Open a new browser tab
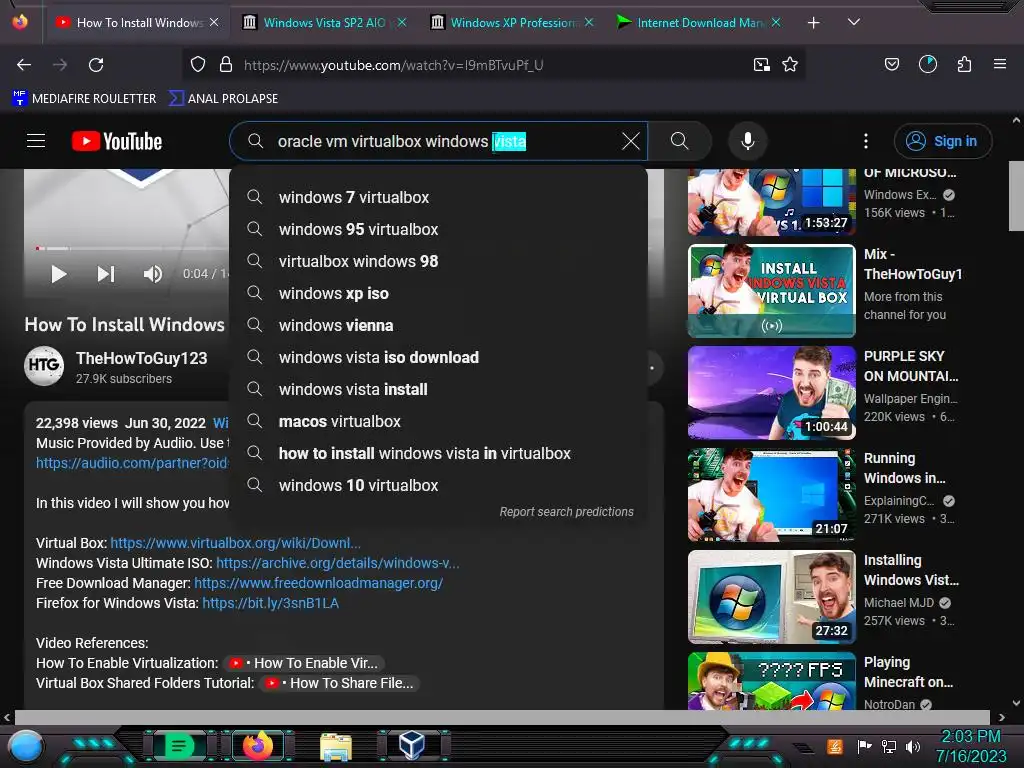 pos(814,23)
